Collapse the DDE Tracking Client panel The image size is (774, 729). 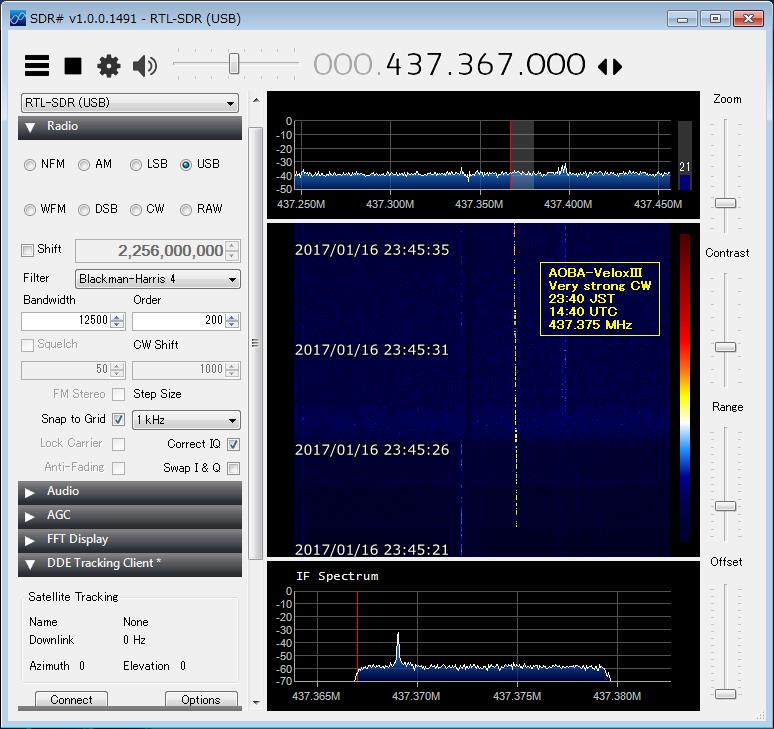point(130,564)
